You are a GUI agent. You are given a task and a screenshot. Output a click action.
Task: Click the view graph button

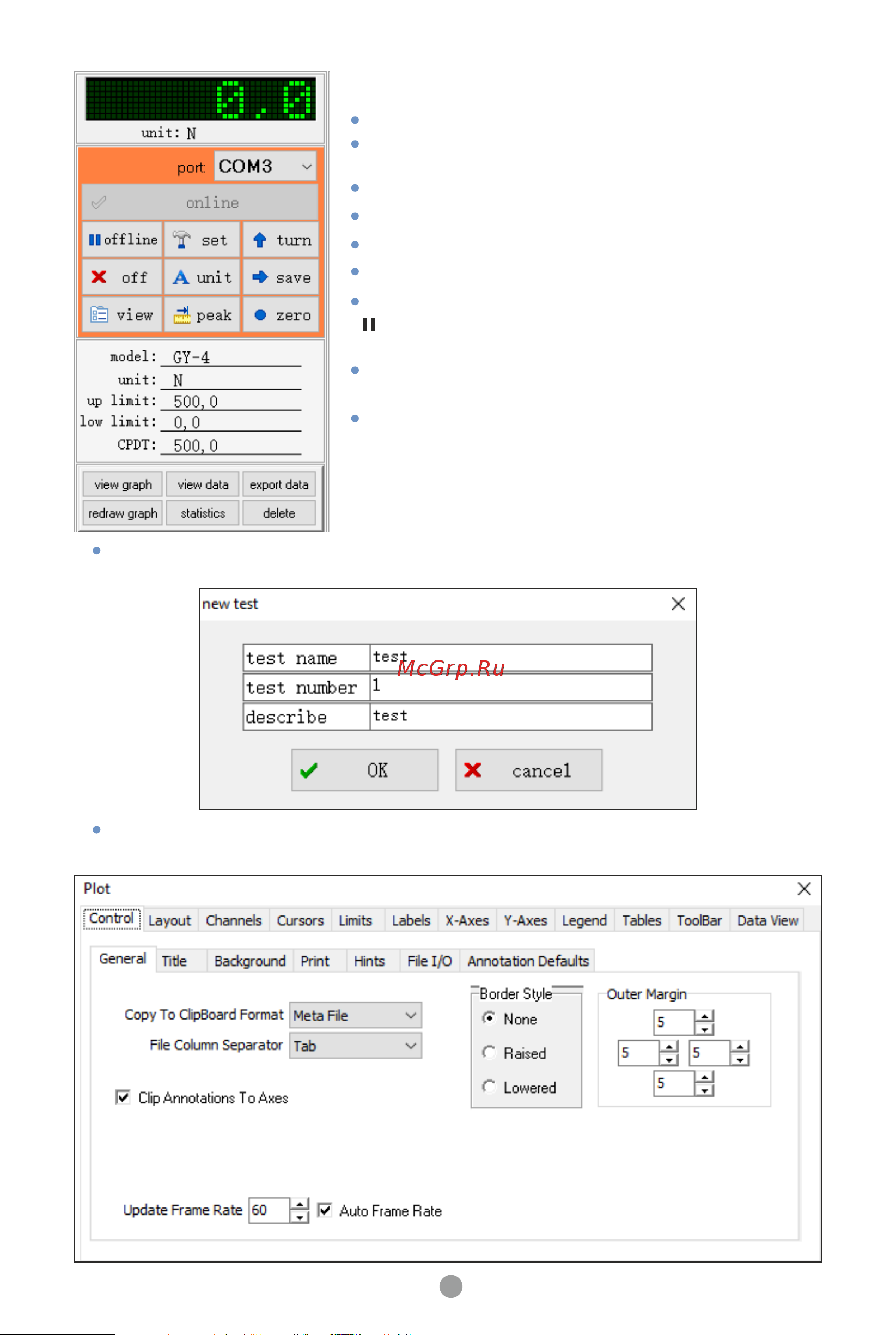[x=123, y=484]
